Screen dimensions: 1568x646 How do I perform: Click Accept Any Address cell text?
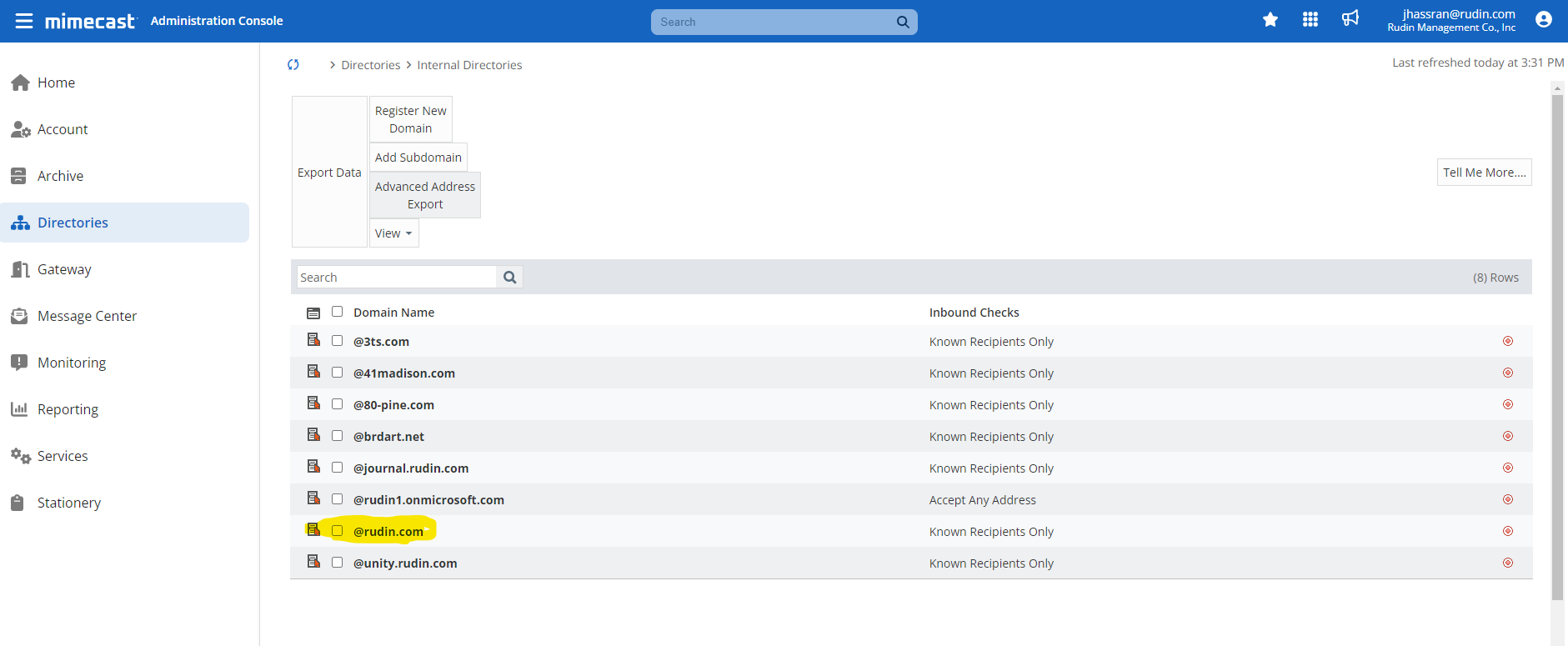[983, 500]
